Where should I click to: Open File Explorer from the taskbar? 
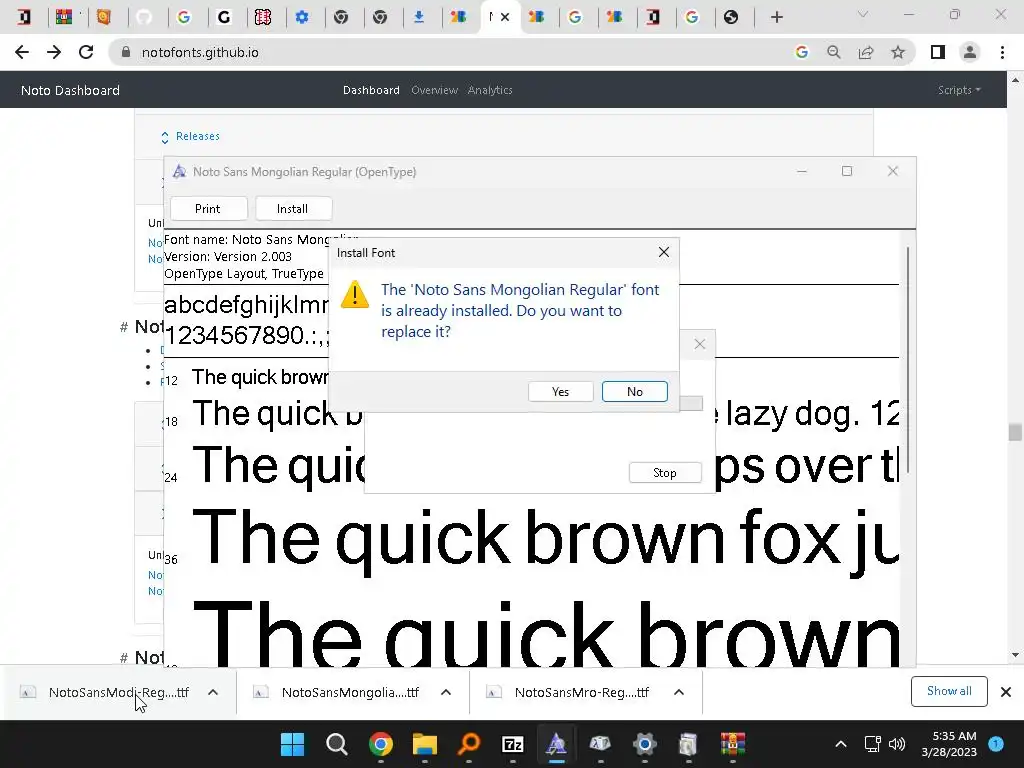(x=424, y=744)
